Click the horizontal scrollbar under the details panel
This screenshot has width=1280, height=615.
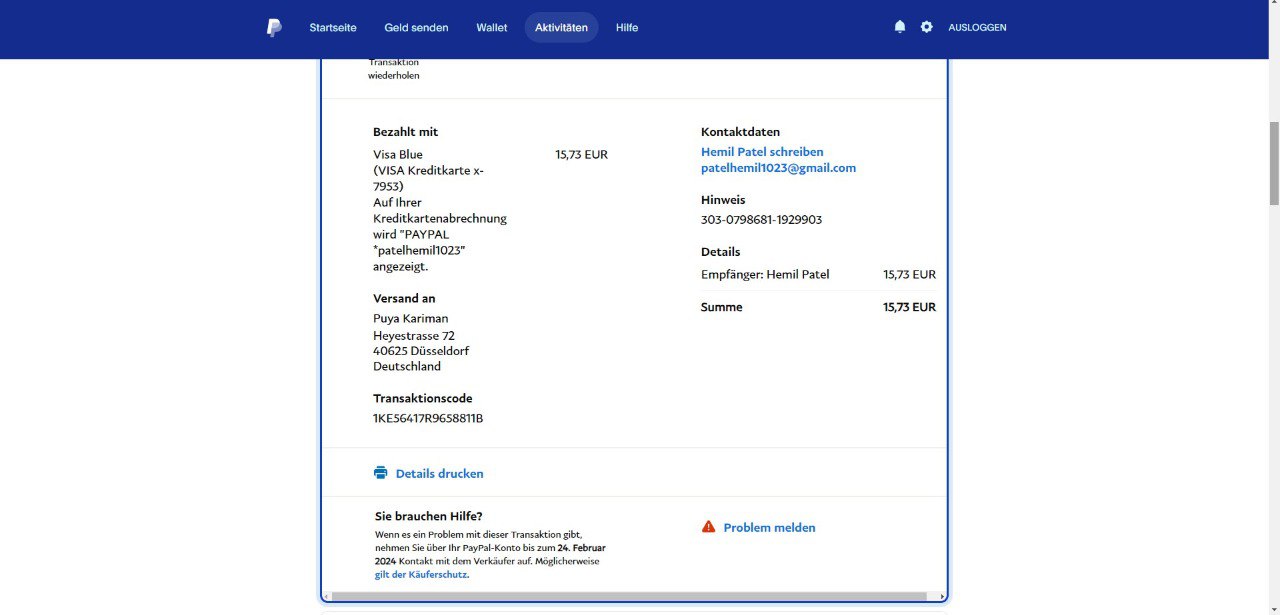click(628, 597)
